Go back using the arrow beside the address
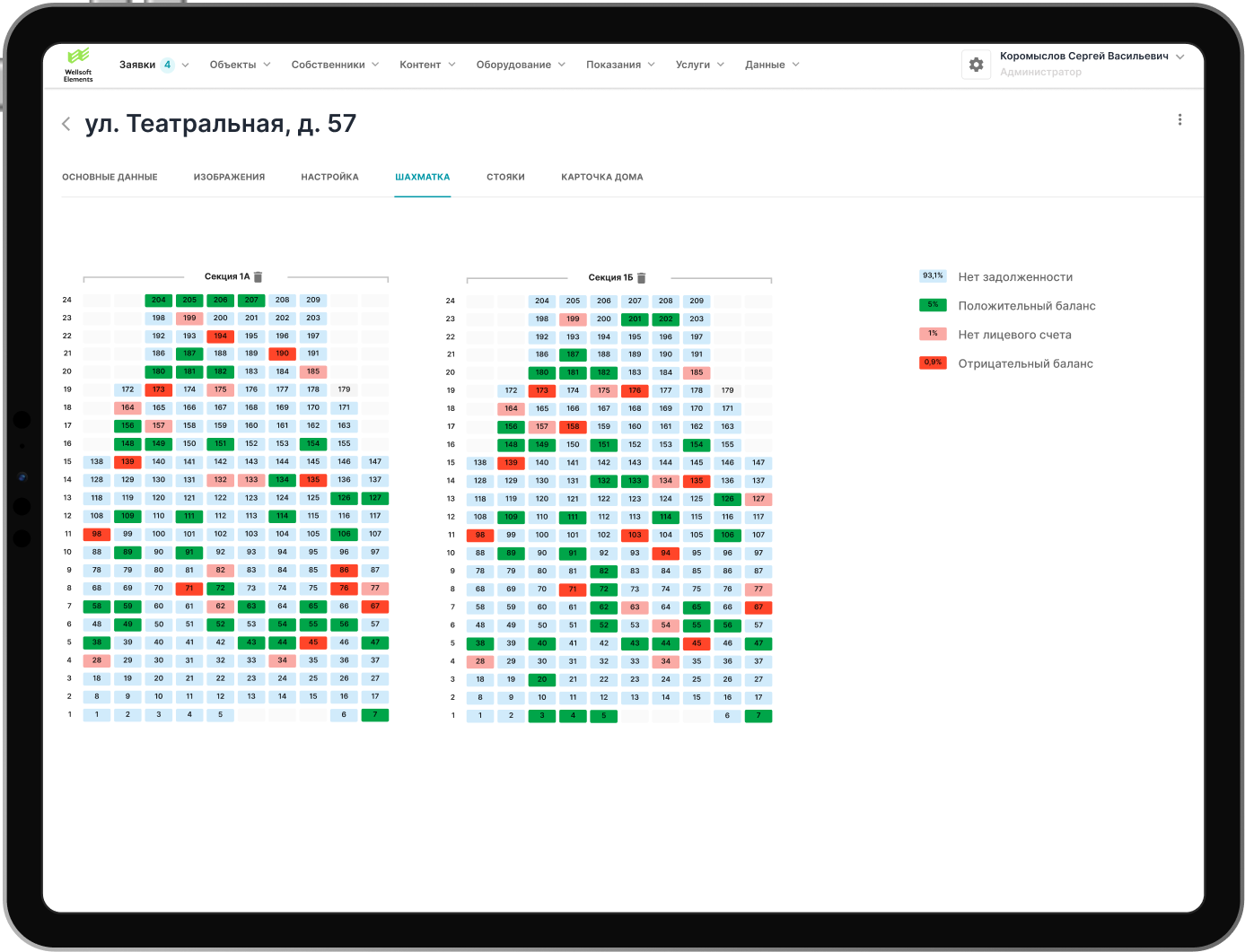Viewport: 1245px width, 952px height. click(x=66, y=124)
